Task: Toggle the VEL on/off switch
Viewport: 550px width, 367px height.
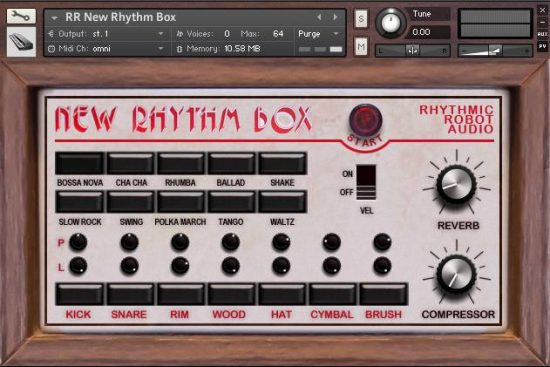Action: [366, 182]
